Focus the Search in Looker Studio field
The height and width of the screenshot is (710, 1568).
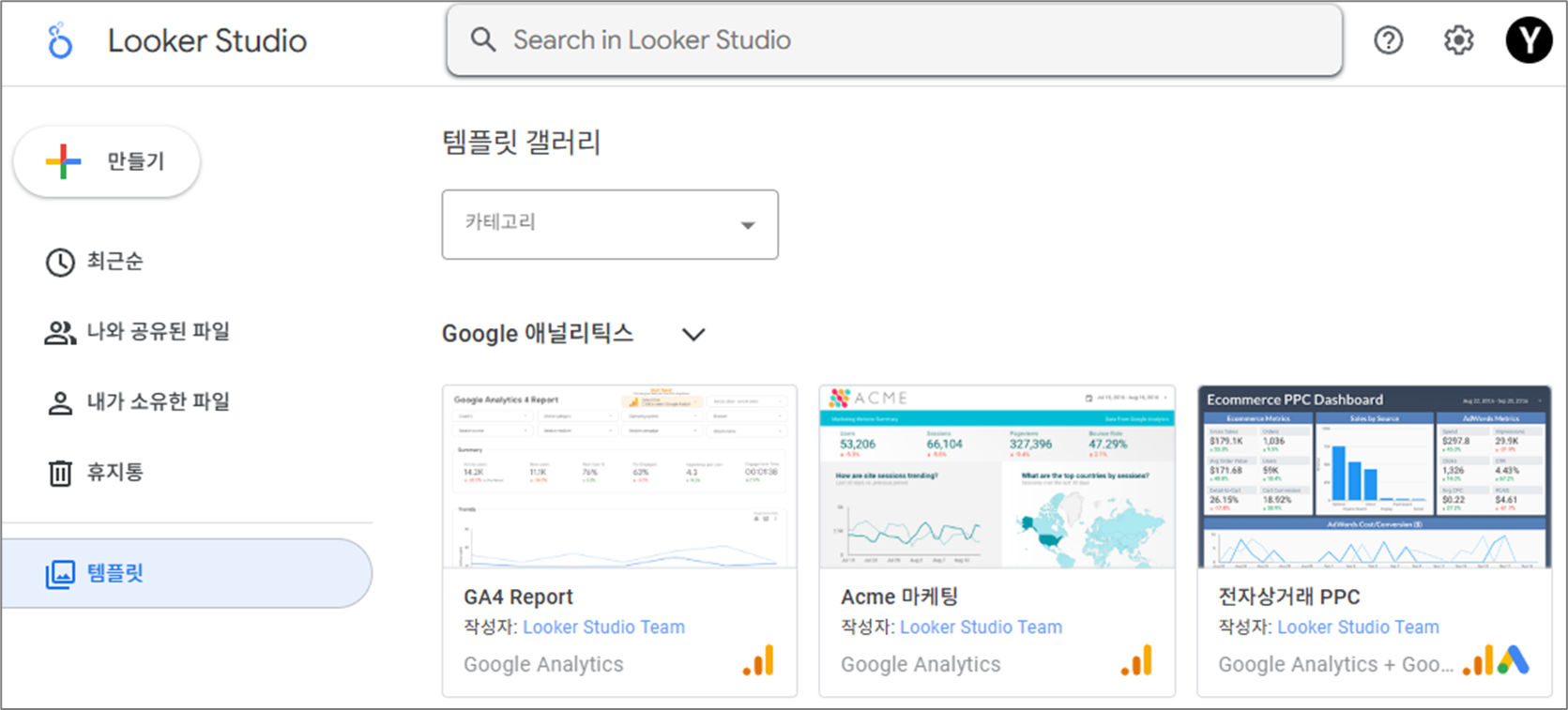pos(894,40)
